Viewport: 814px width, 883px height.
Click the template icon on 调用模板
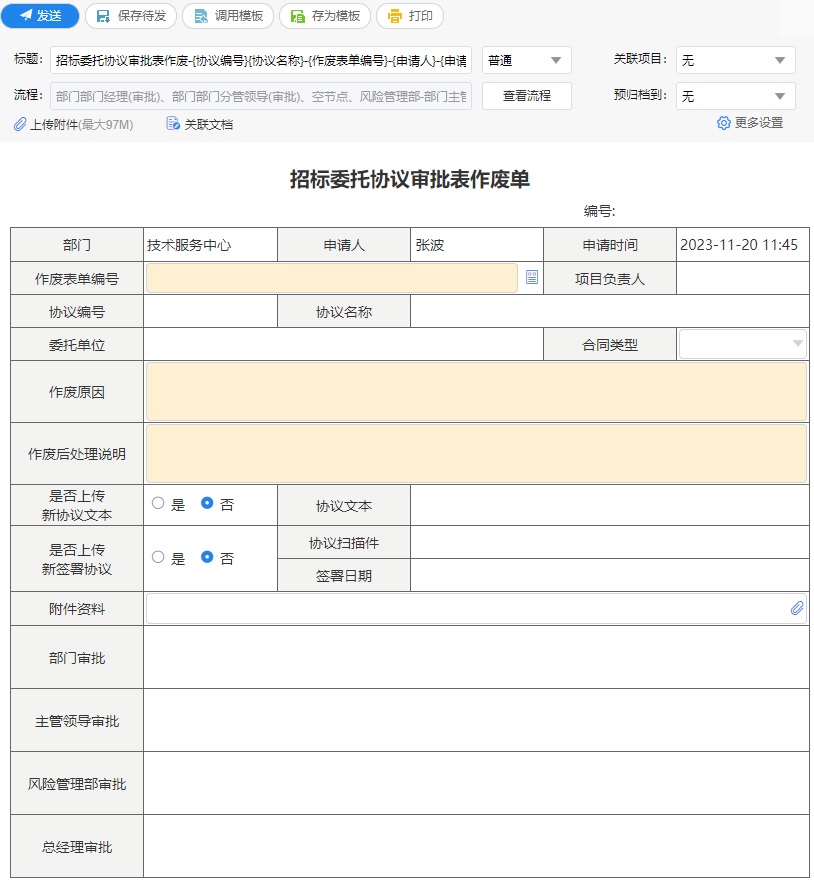pos(201,16)
